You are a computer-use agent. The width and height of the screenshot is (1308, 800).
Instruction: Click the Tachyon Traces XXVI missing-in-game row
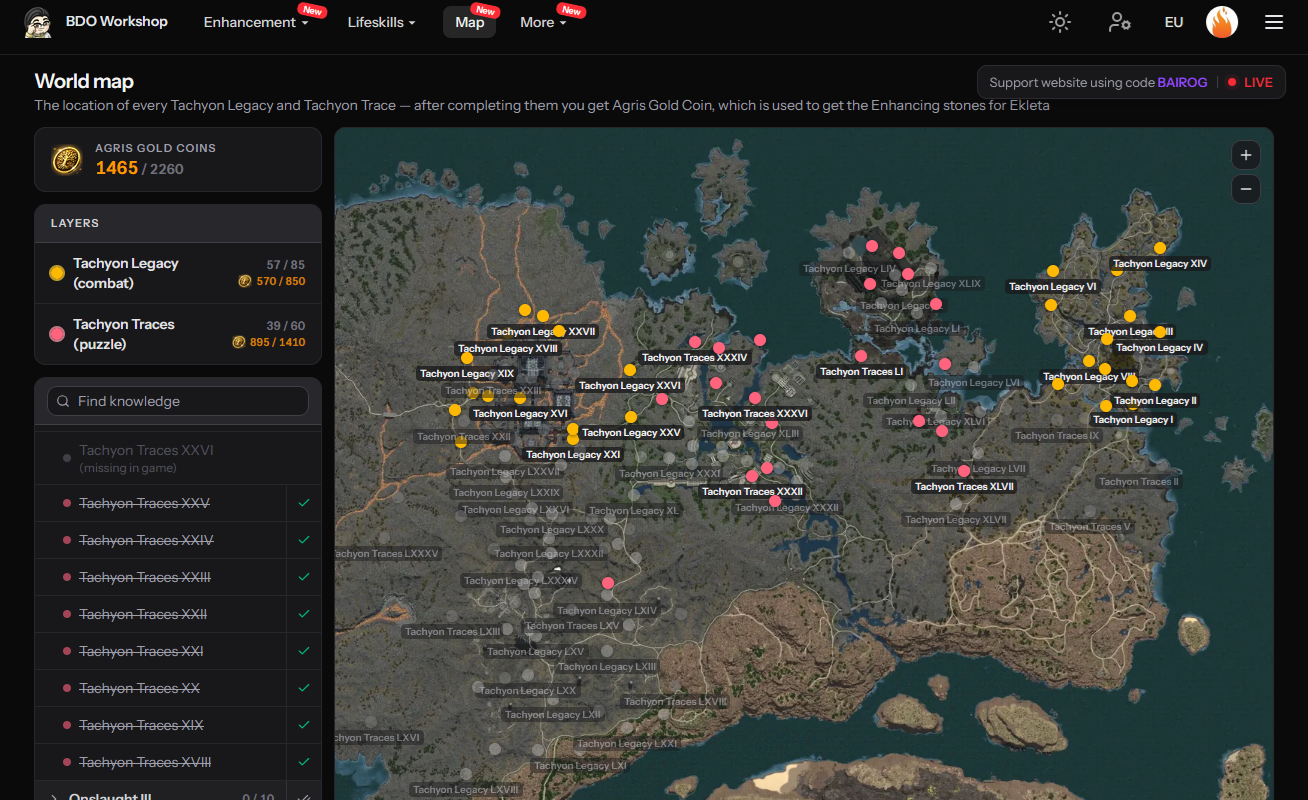coord(178,458)
